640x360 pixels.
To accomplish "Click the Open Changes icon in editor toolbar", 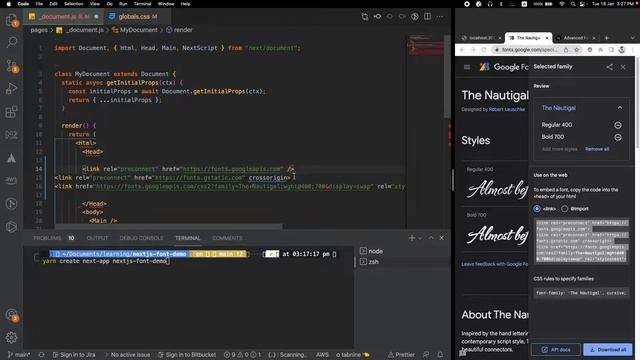I will 365,16.
